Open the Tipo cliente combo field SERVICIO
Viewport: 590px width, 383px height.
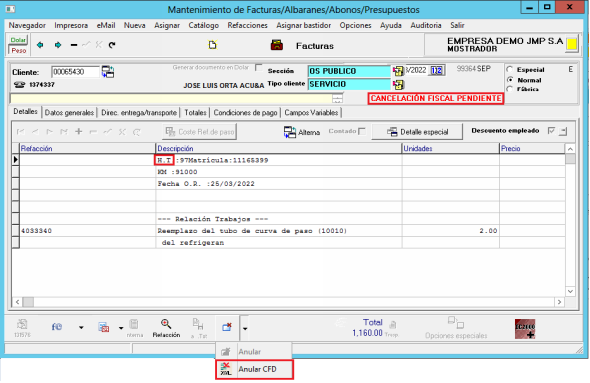point(350,84)
